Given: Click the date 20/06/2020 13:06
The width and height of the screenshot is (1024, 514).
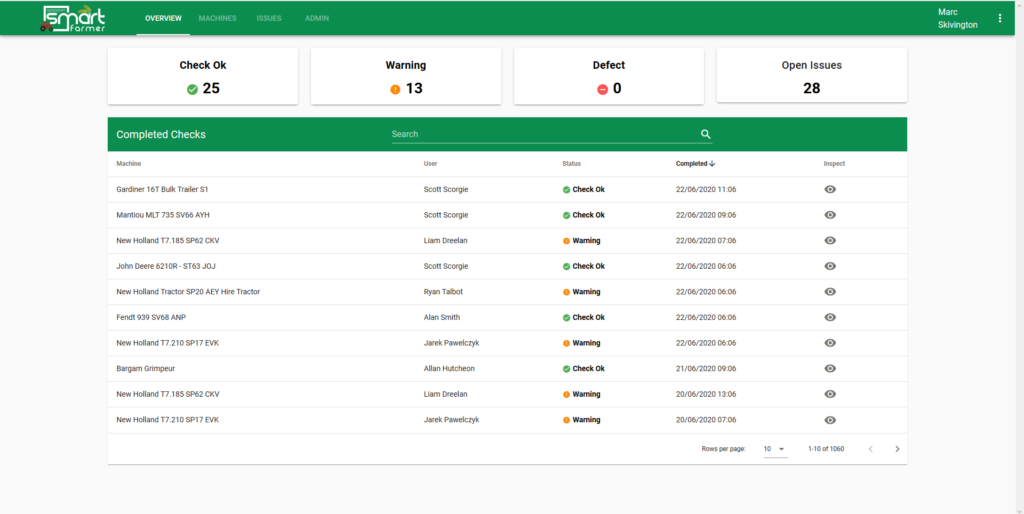Looking at the screenshot, I should [x=706, y=394].
